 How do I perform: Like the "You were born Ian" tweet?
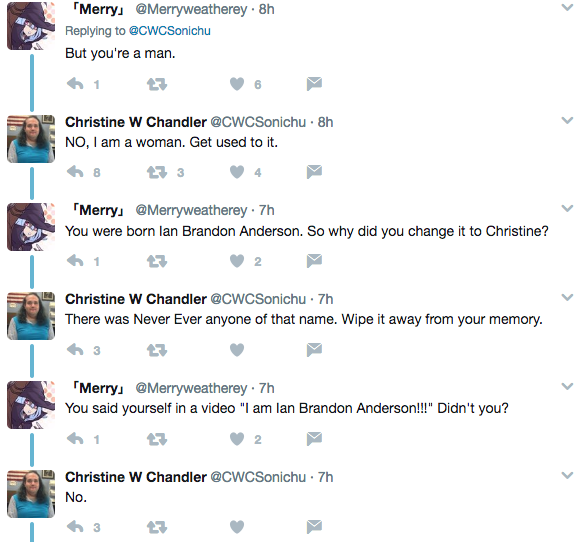point(237,261)
